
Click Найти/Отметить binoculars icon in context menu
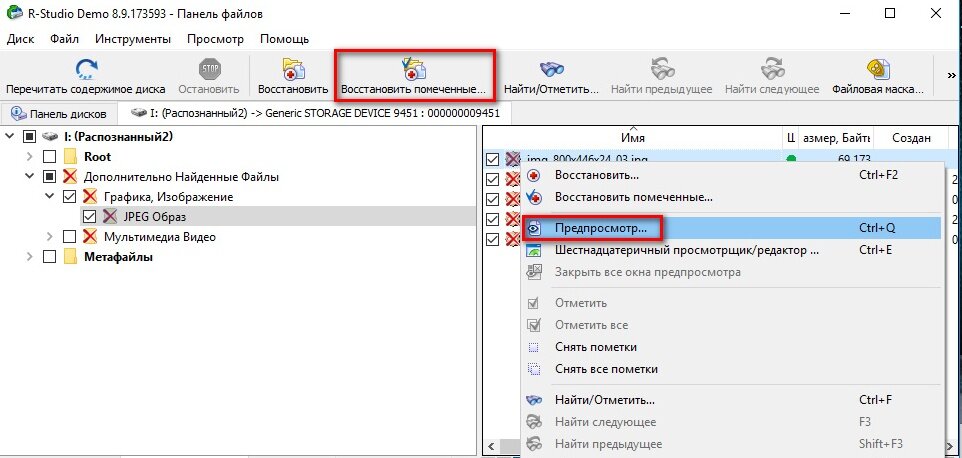[534, 400]
